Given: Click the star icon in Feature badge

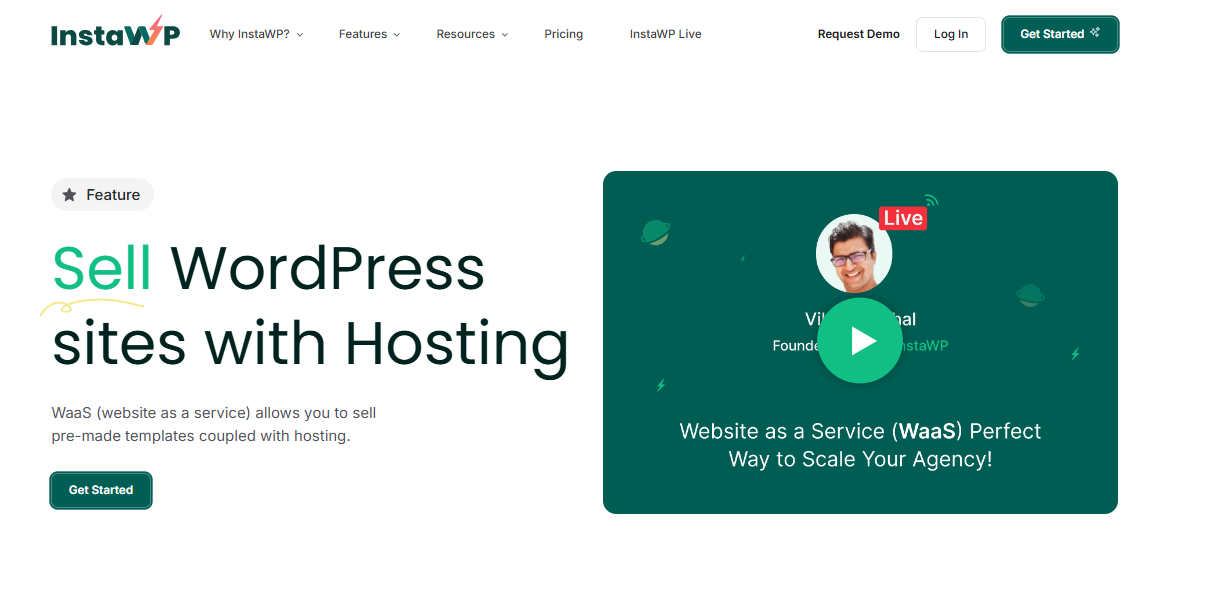Looking at the screenshot, I should tap(69, 195).
